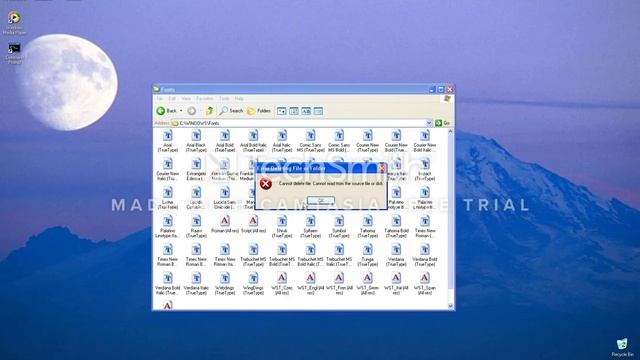Select the WST_Engl font file

[311, 284]
